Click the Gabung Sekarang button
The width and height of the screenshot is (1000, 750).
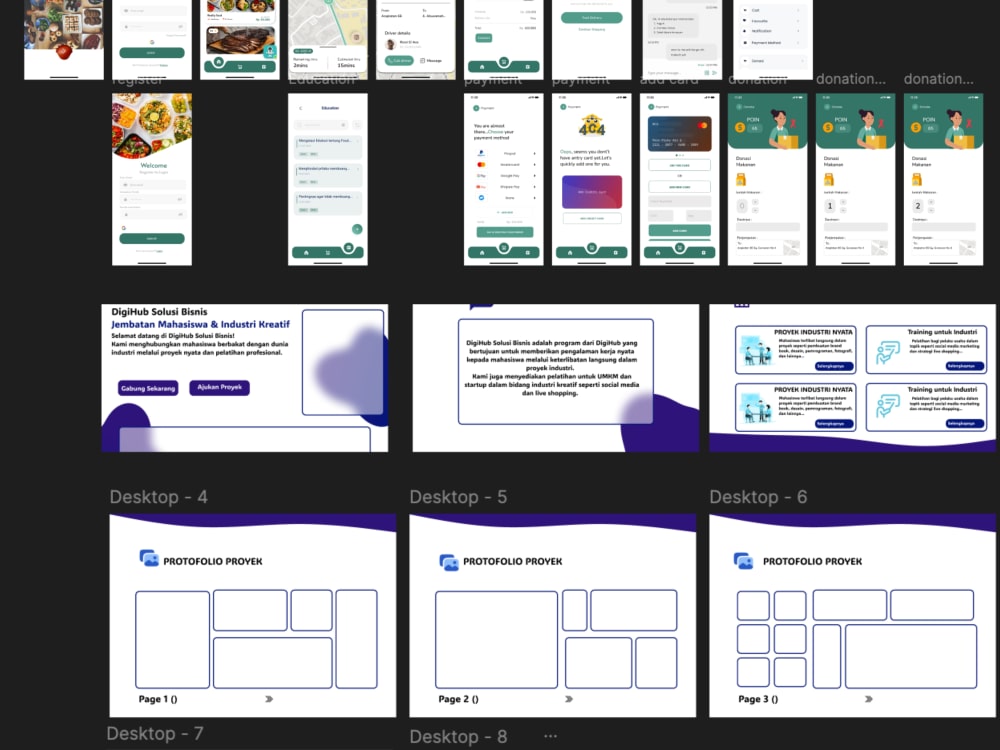point(148,388)
